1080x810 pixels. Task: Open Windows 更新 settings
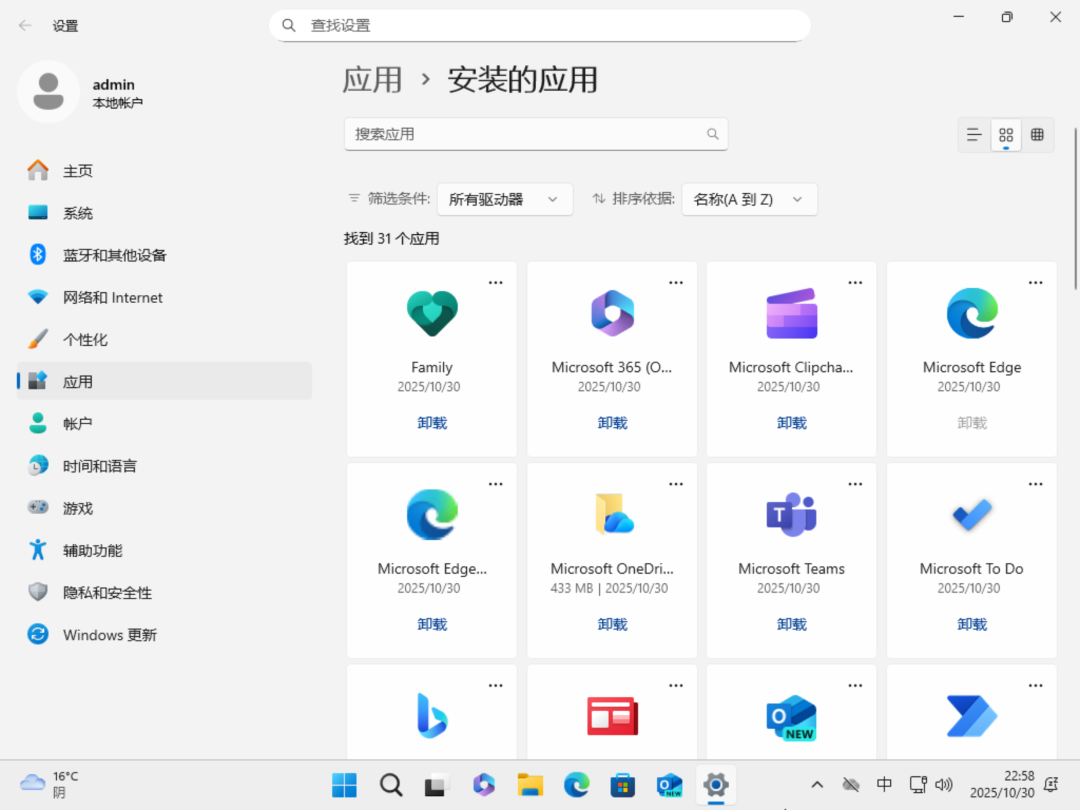pyautogui.click(x=165, y=635)
